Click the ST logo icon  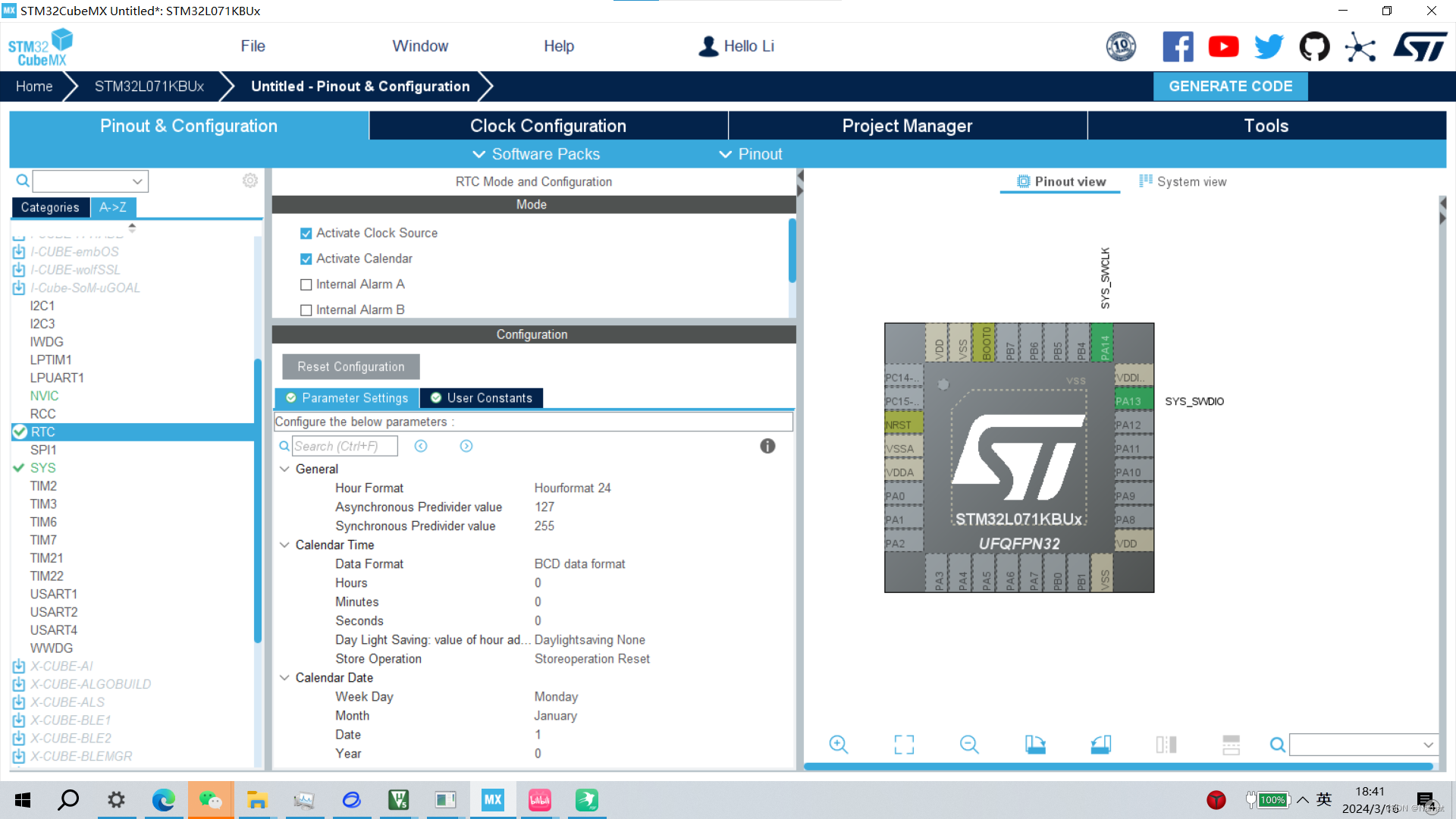pos(1420,46)
